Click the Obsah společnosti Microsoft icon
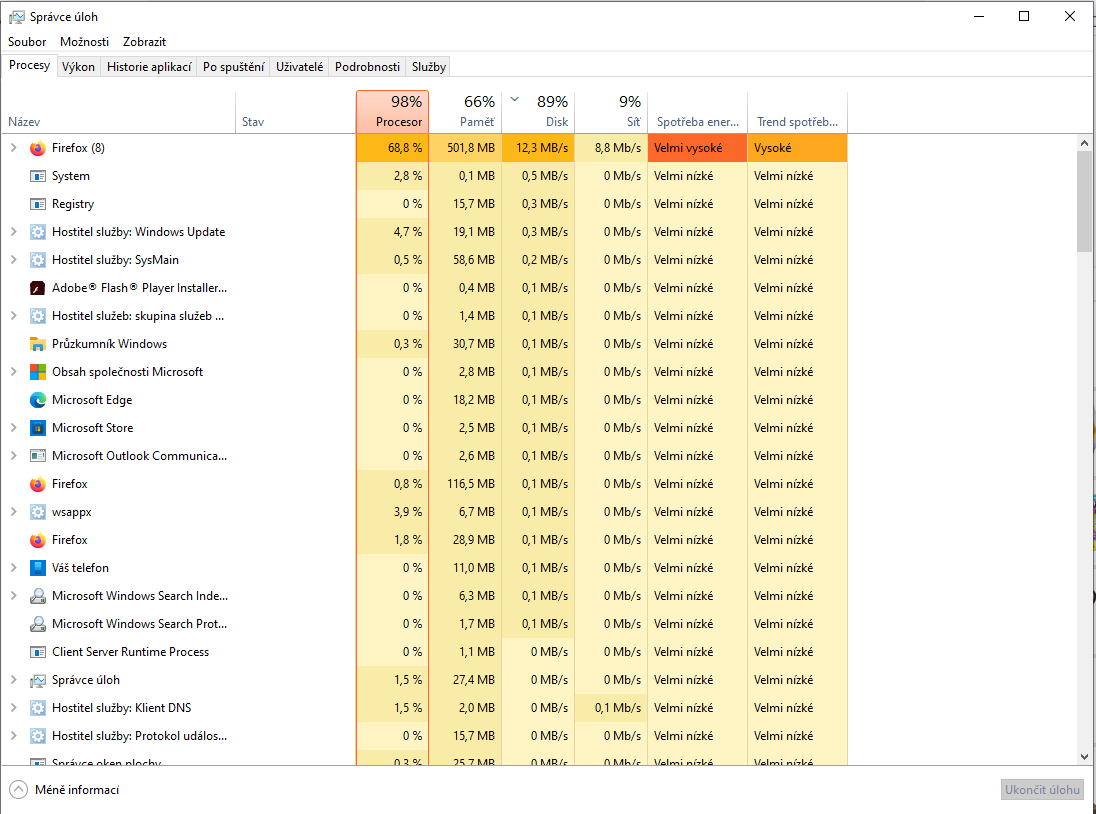This screenshot has width=1096, height=814. coord(38,372)
